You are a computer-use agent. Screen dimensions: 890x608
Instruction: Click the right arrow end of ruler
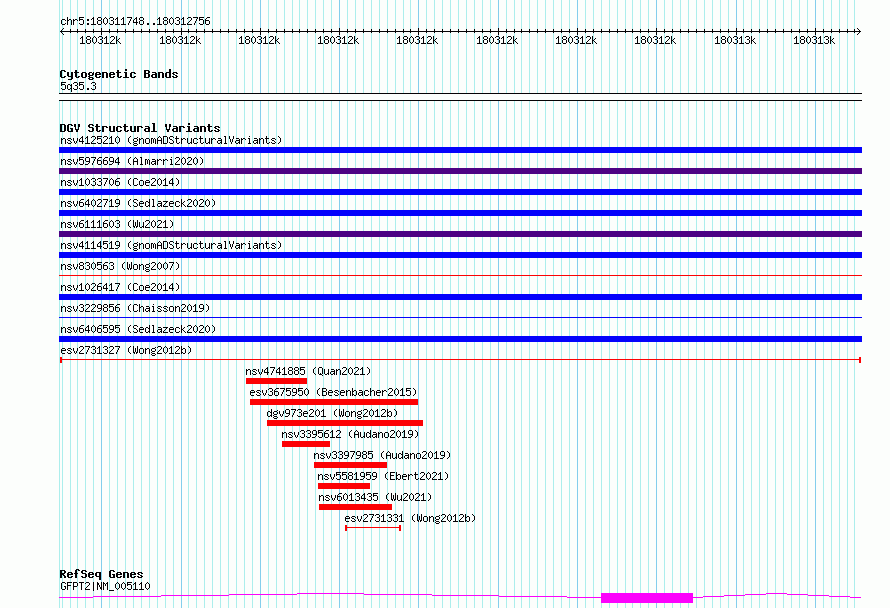[x=859, y=32]
